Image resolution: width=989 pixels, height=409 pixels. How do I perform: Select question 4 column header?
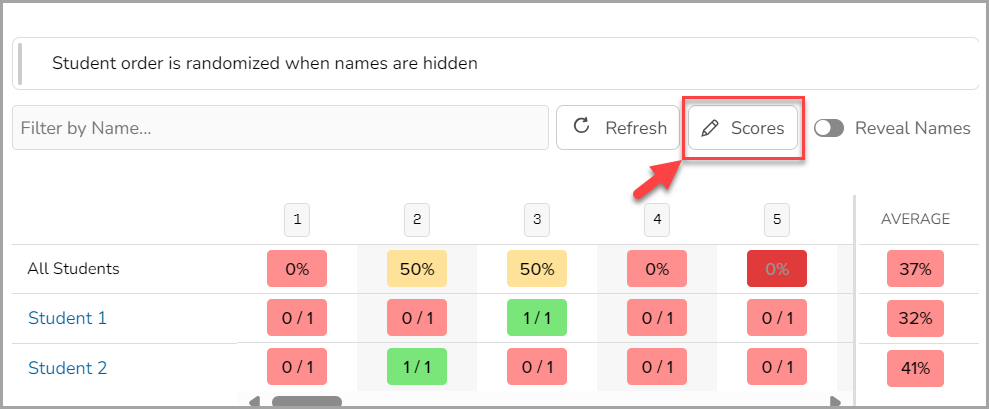[657, 220]
